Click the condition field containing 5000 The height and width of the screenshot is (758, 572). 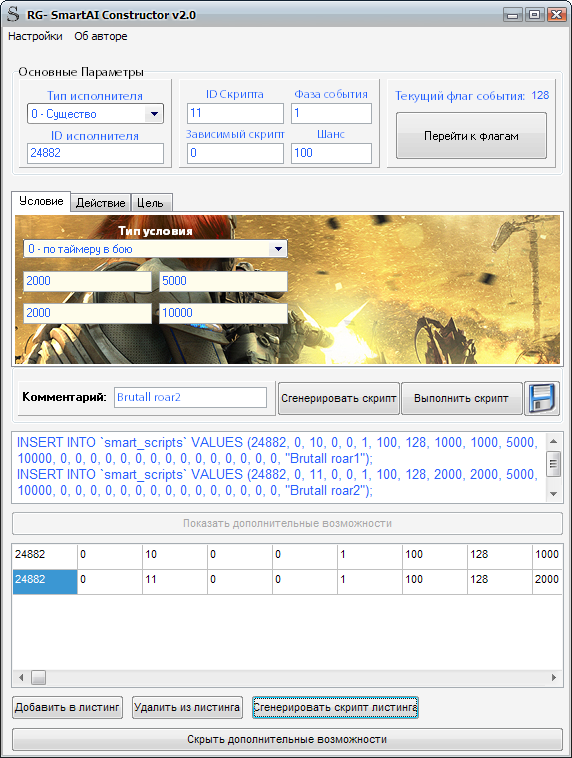click(223, 281)
